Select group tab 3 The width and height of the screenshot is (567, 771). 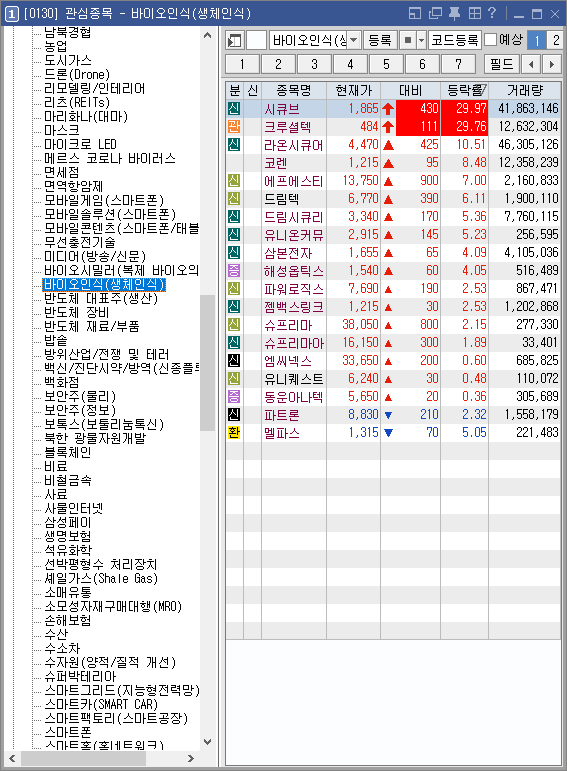pyautogui.click(x=314, y=64)
